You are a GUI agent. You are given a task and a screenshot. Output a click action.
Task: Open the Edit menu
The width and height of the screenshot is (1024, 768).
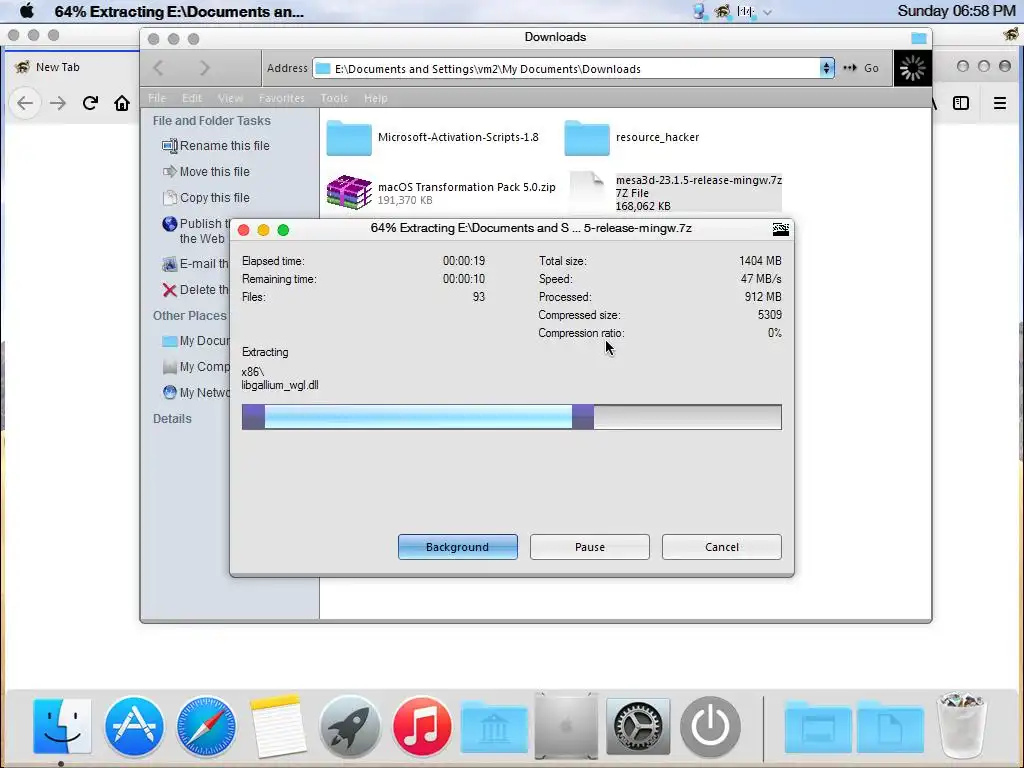click(191, 98)
